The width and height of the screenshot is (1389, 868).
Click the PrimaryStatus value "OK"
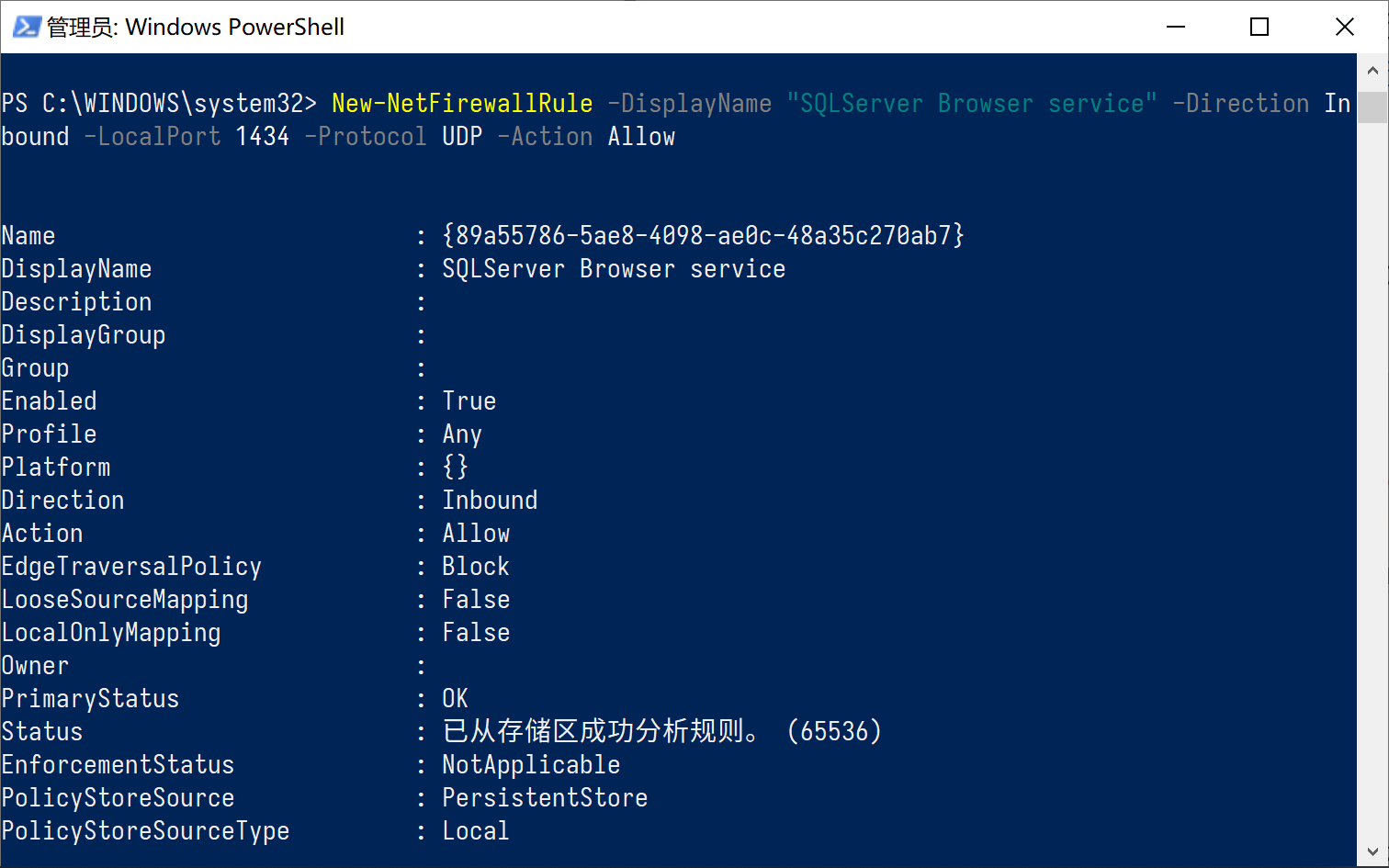point(455,698)
